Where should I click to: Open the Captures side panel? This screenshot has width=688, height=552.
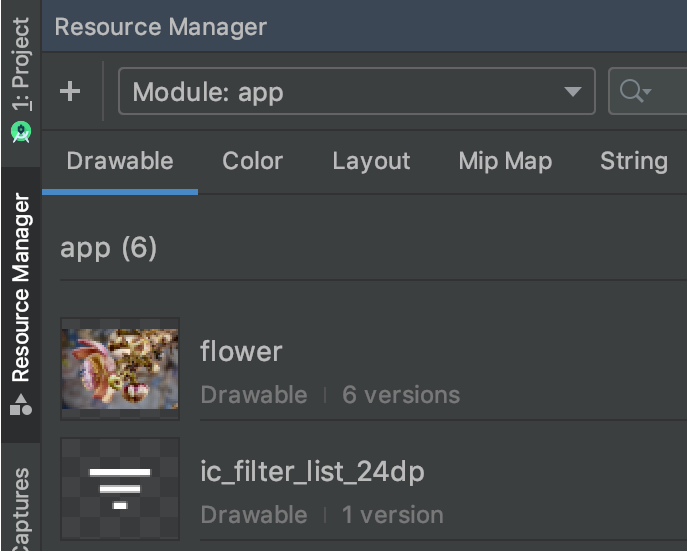coord(21,508)
